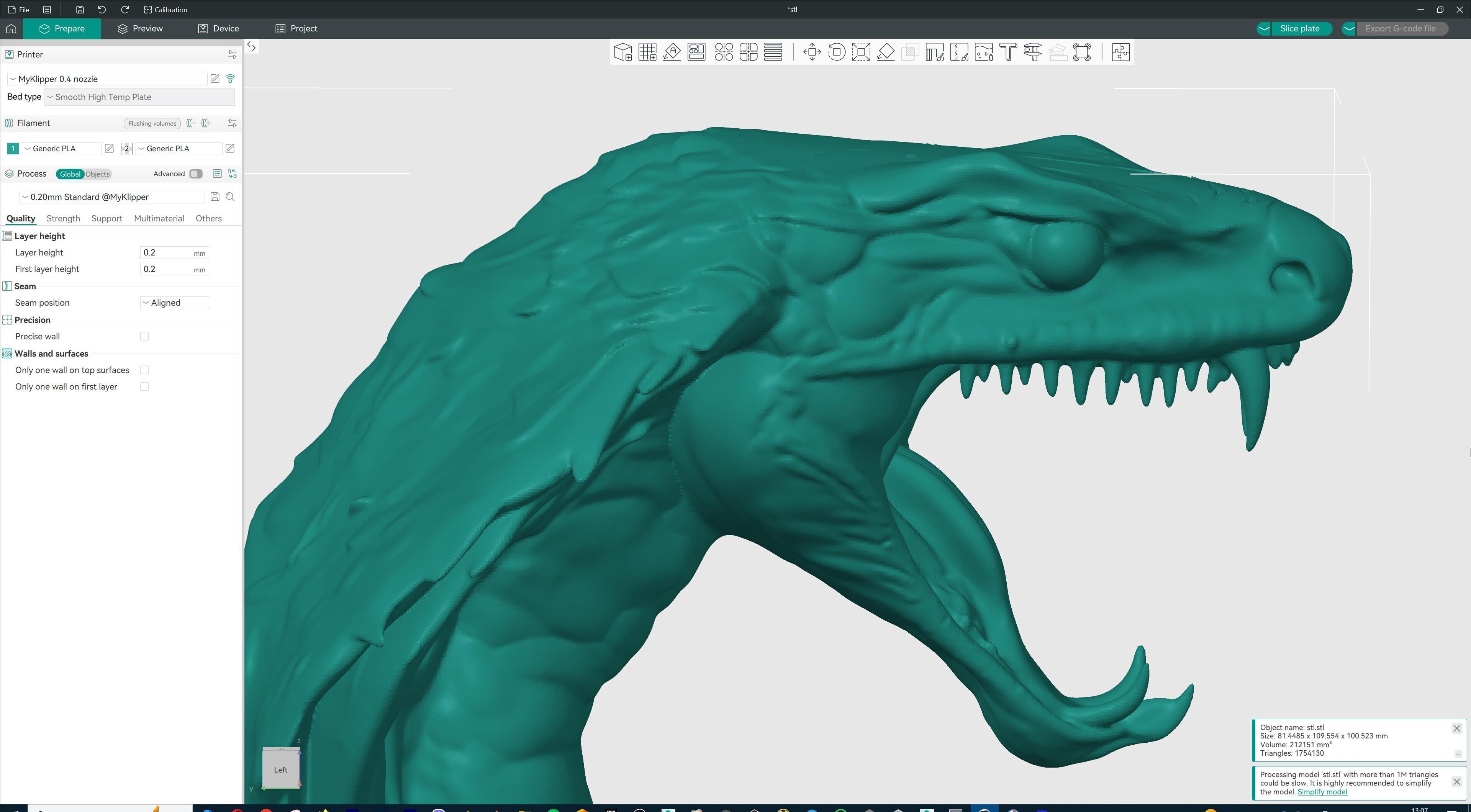The image size is (1471, 812).
Task: Switch to the Preview tab
Action: [x=140, y=29]
